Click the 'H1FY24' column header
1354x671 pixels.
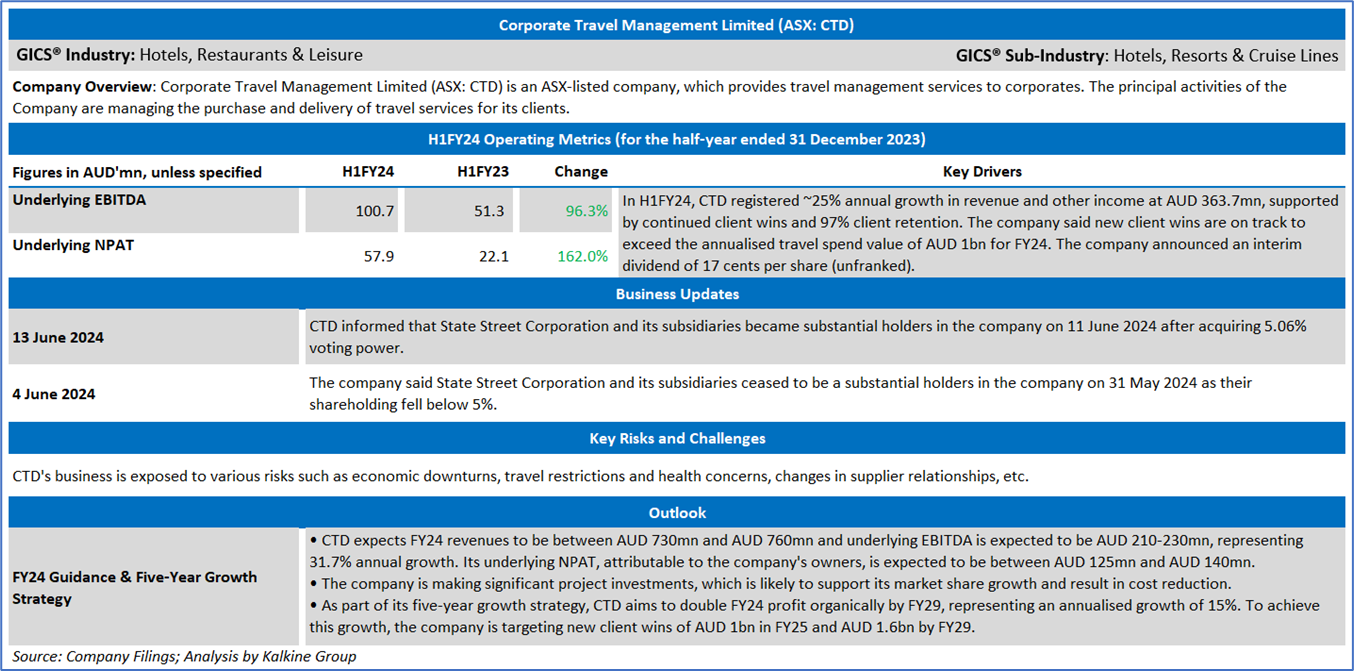click(368, 172)
